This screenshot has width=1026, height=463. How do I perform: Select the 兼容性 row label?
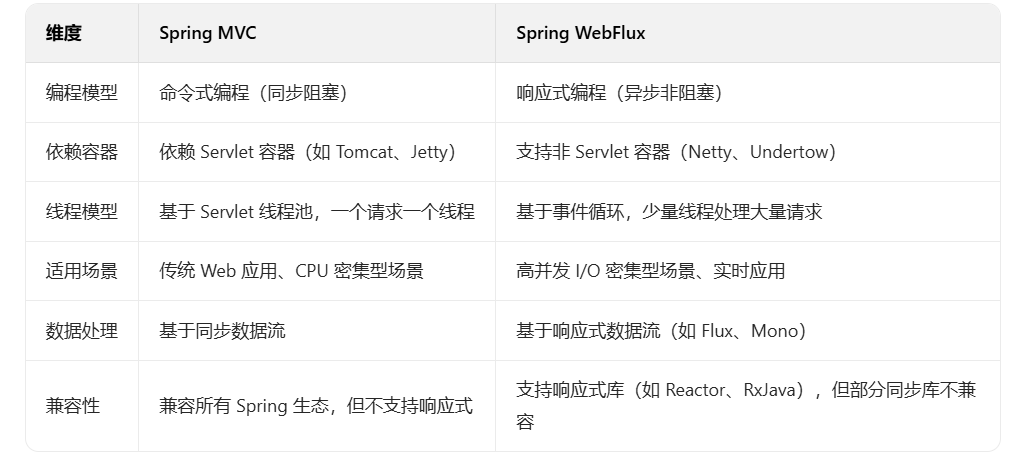click(73, 406)
